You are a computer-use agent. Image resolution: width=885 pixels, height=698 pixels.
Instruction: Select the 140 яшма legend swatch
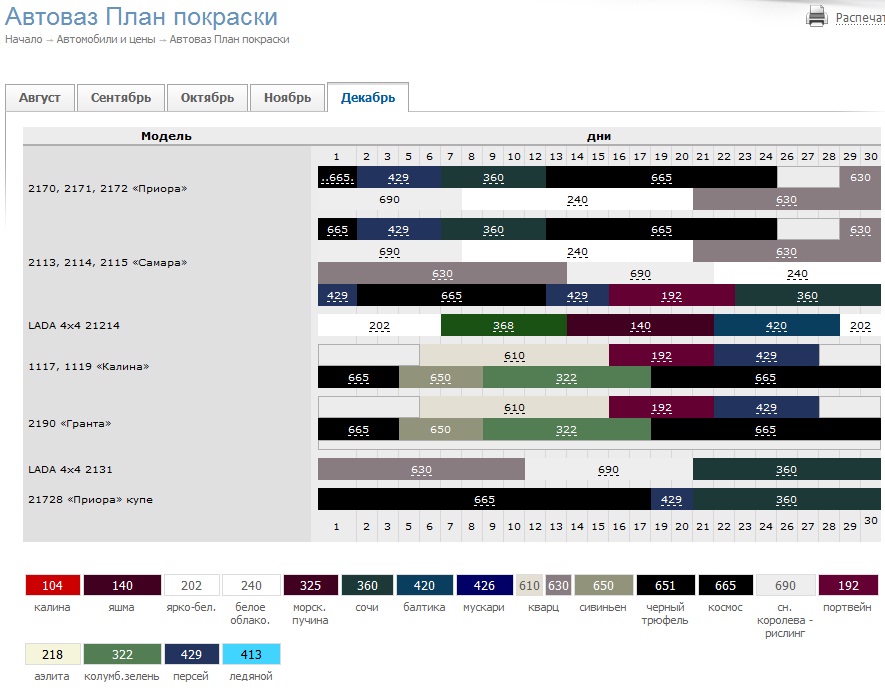pyautogui.click(x=122, y=585)
